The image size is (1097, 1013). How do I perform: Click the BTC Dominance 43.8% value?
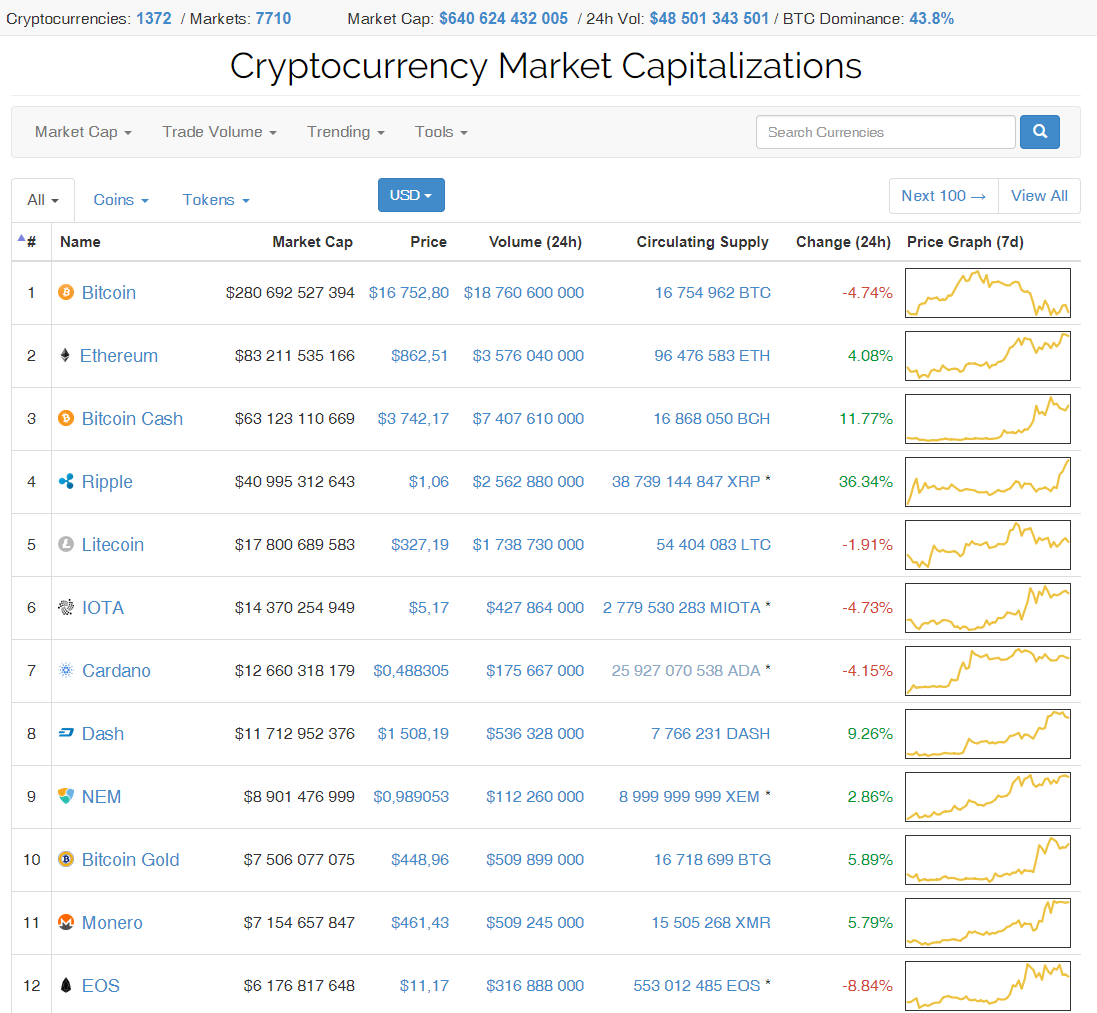click(932, 18)
